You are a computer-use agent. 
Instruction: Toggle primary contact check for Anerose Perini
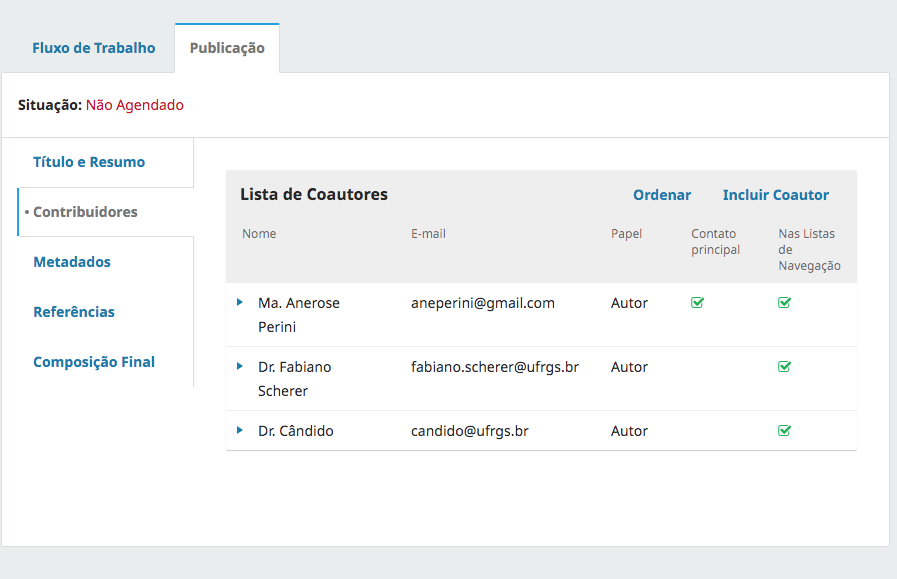(698, 303)
